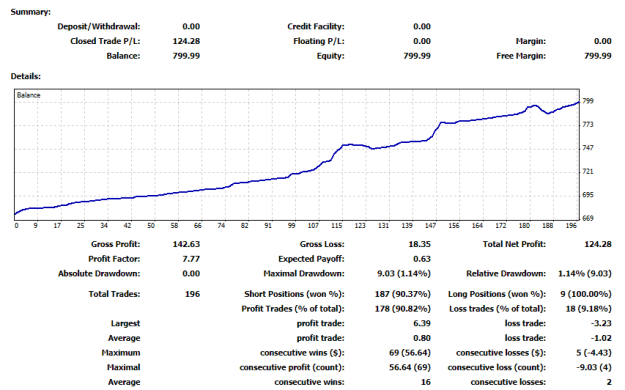Select the Closed Trade P/L value 124.28
Screen dimensions: 625x390
pyautogui.click(x=186, y=41)
